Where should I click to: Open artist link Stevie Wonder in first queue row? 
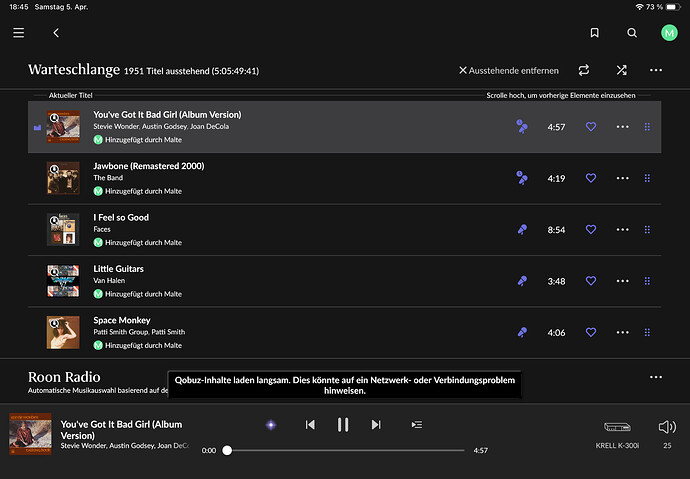tap(116, 126)
